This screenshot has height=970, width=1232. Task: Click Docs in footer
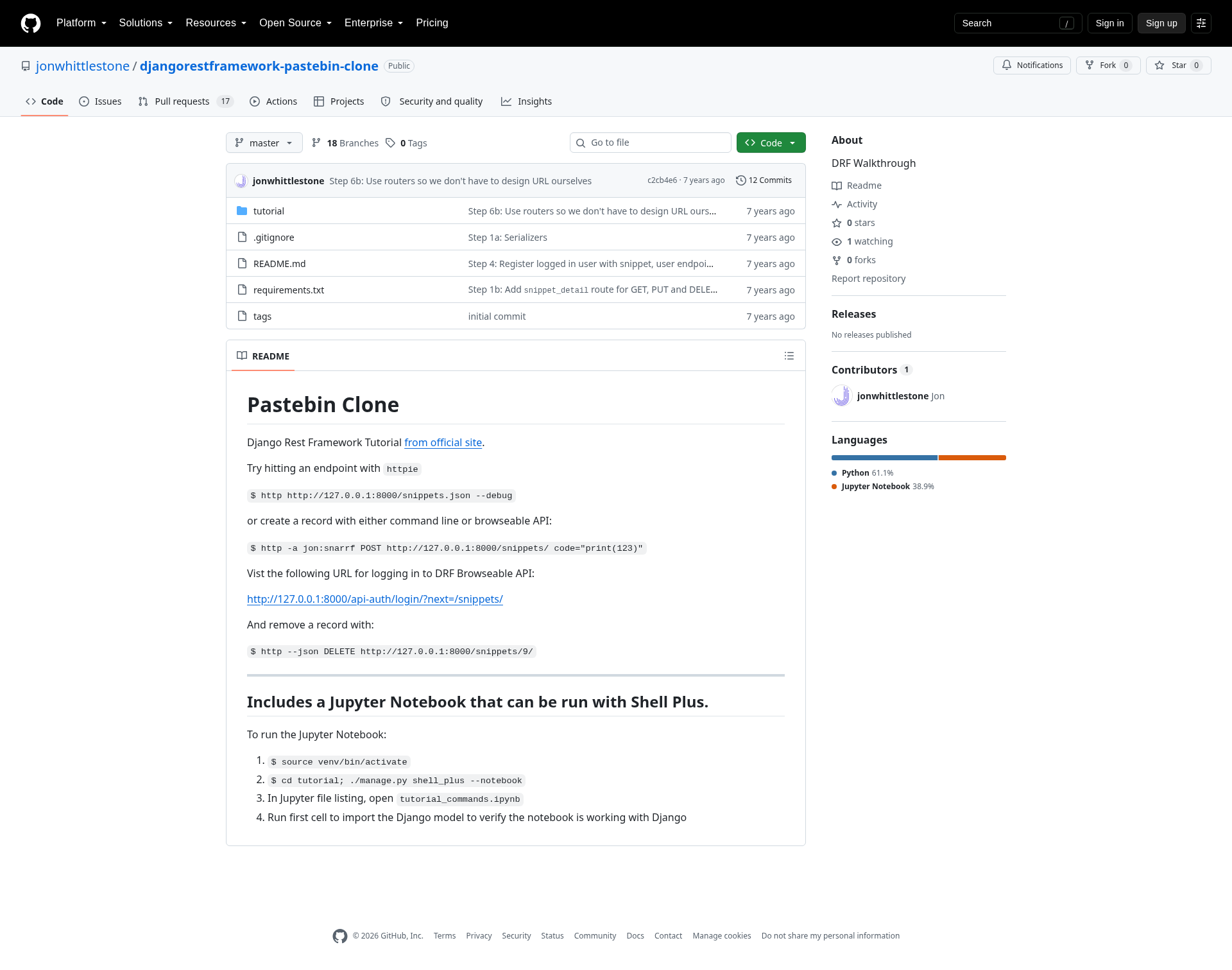point(635,936)
